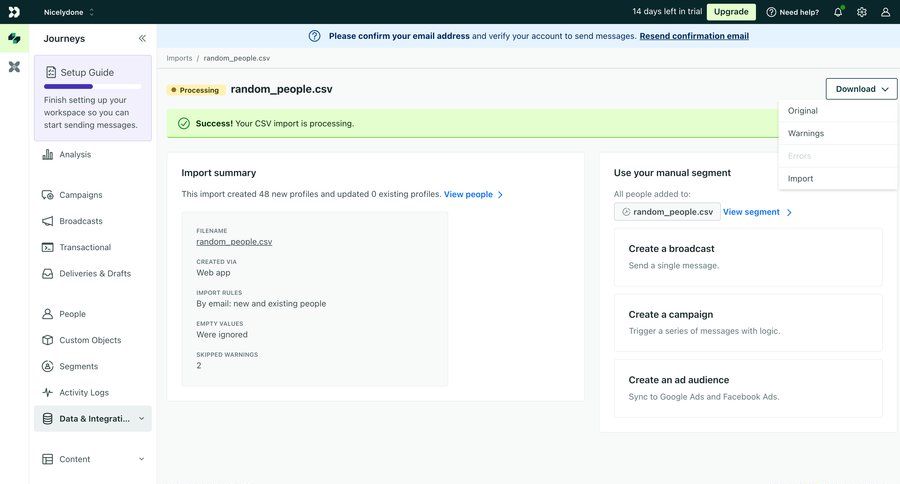Open the Data Pipelines icon in left rail
The height and width of the screenshot is (484, 900).
(x=14, y=67)
